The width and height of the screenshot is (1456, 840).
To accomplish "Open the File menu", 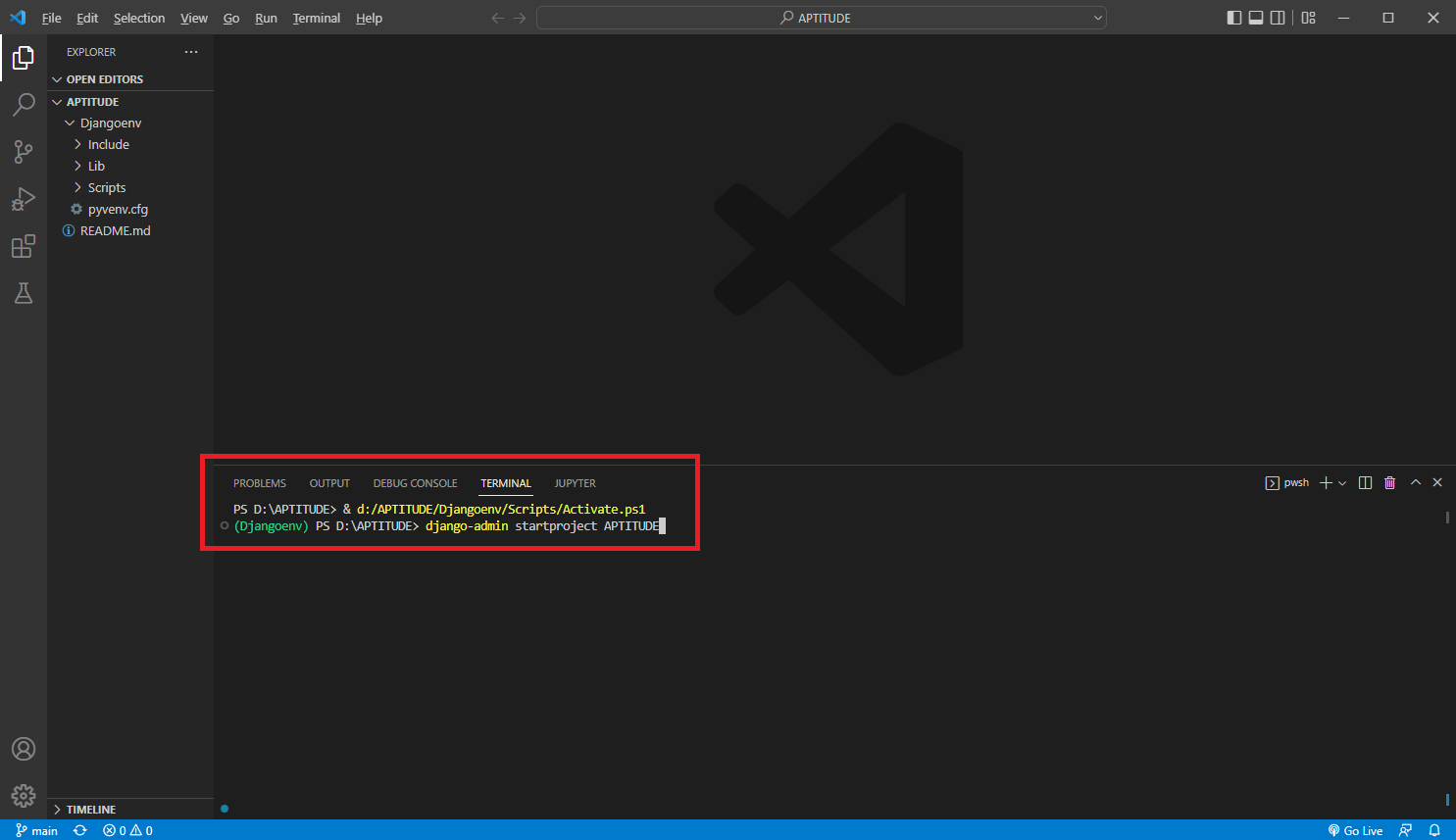I will coord(52,18).
